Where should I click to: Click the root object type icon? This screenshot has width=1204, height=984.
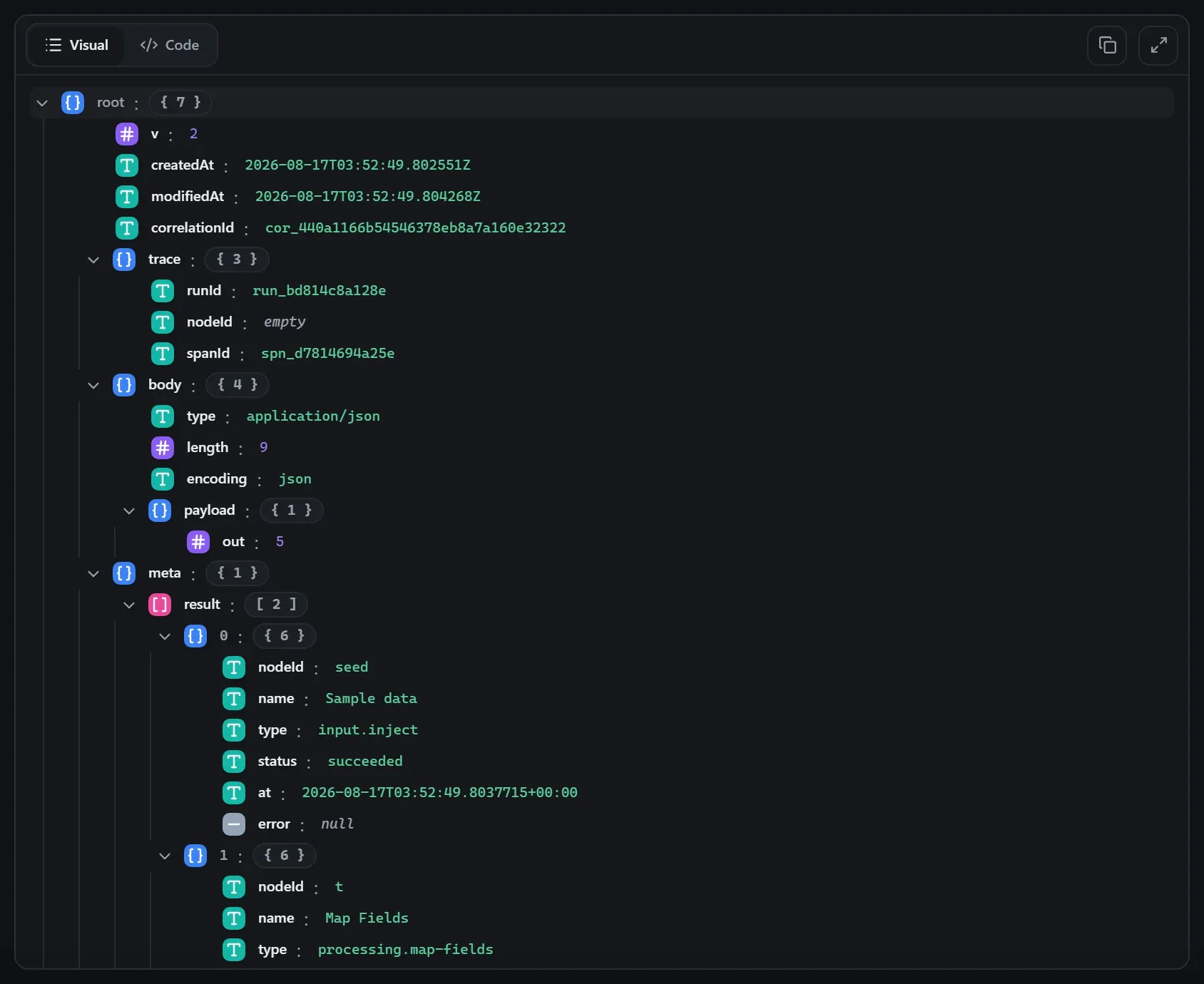[x=73, y=103]
